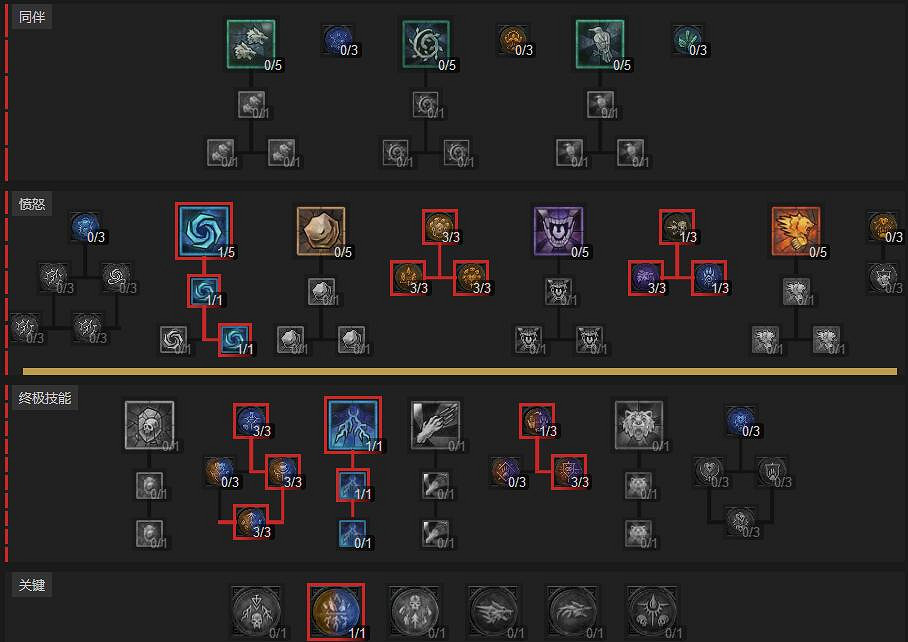The width and height of the screenshot is (908, 642).
Task: Click the blue paw passive node 1/3
Action: (709, 278)
